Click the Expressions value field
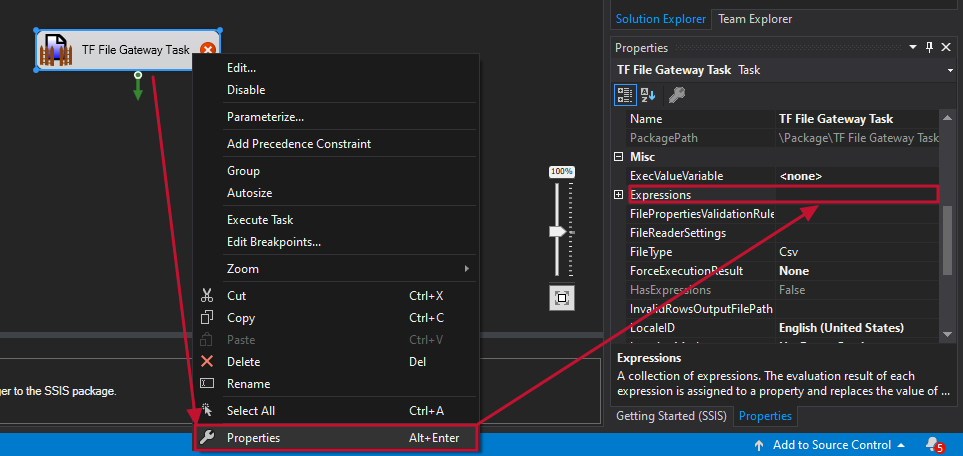Viewport: 963px width, 456px height. 857,195
